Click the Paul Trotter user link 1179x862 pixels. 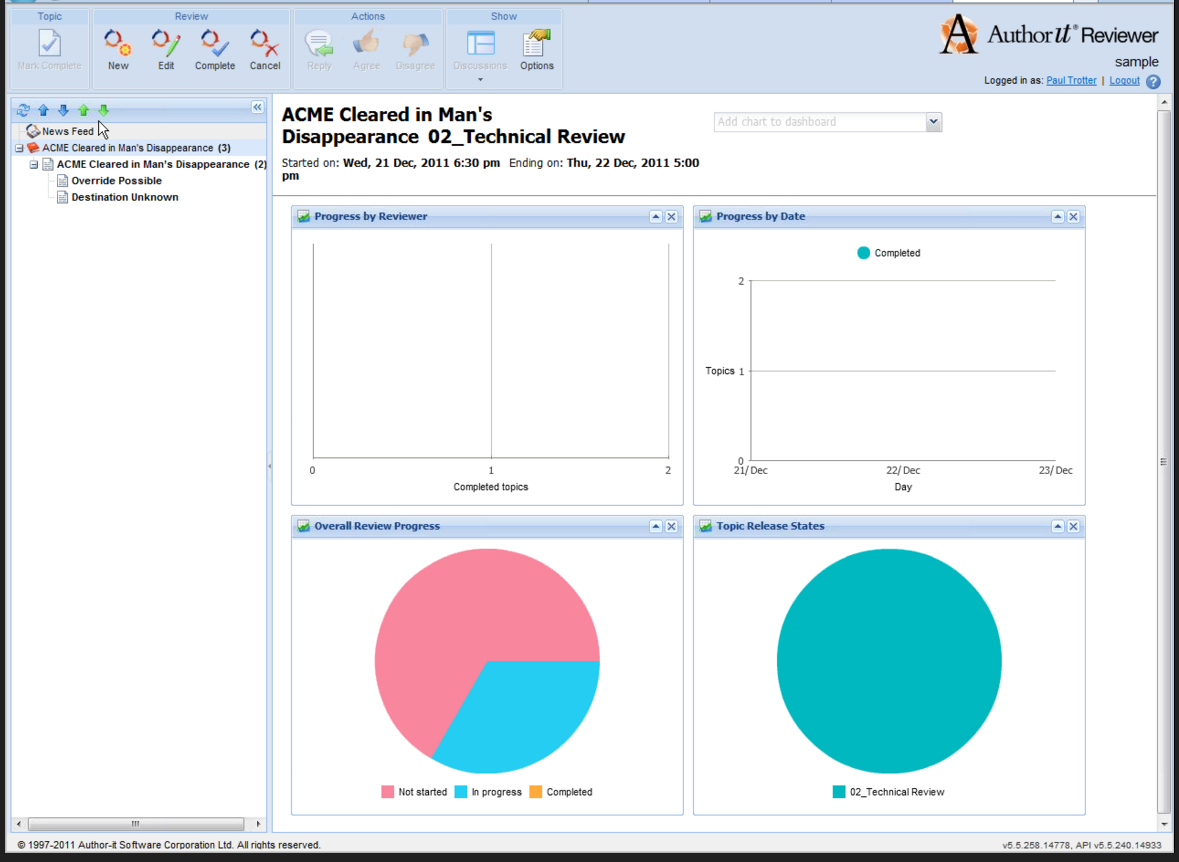click(1071, 80)
